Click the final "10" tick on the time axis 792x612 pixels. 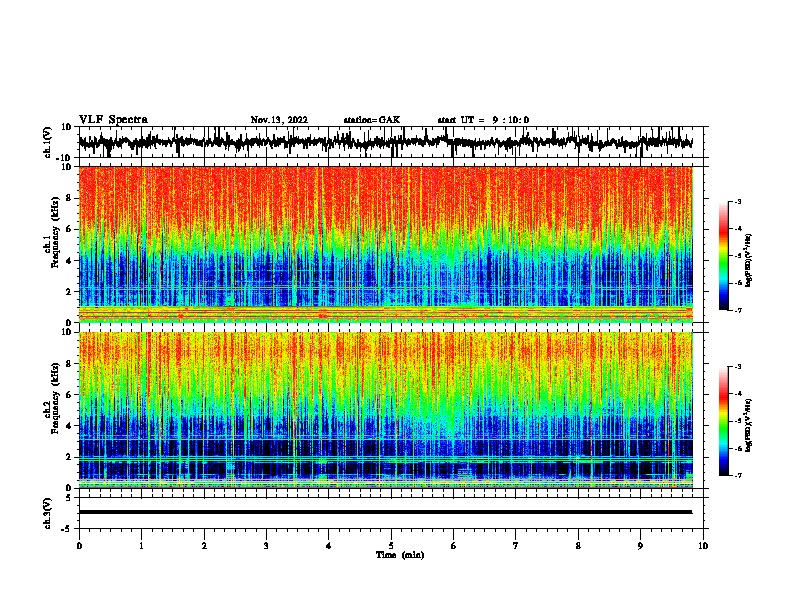click(x=703, y=546)
